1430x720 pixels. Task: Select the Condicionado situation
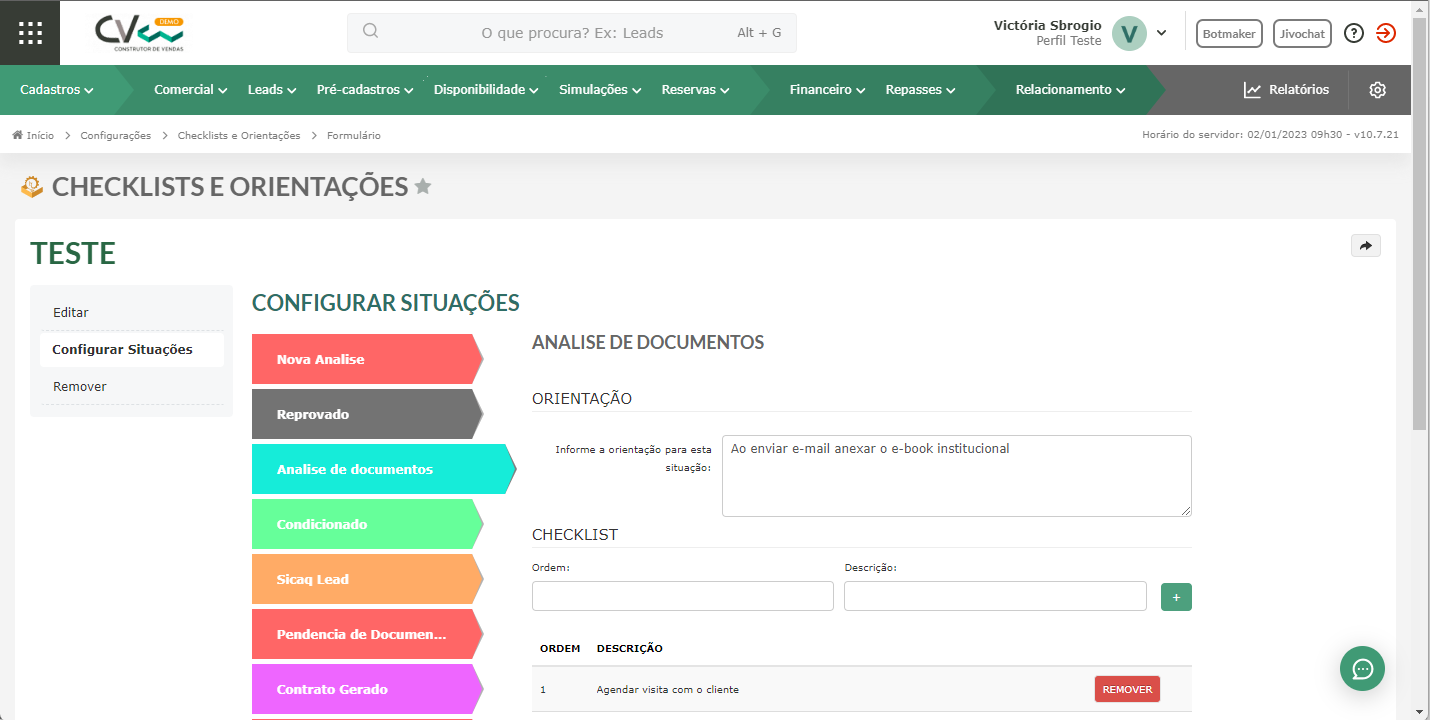[x=367, y=524]
